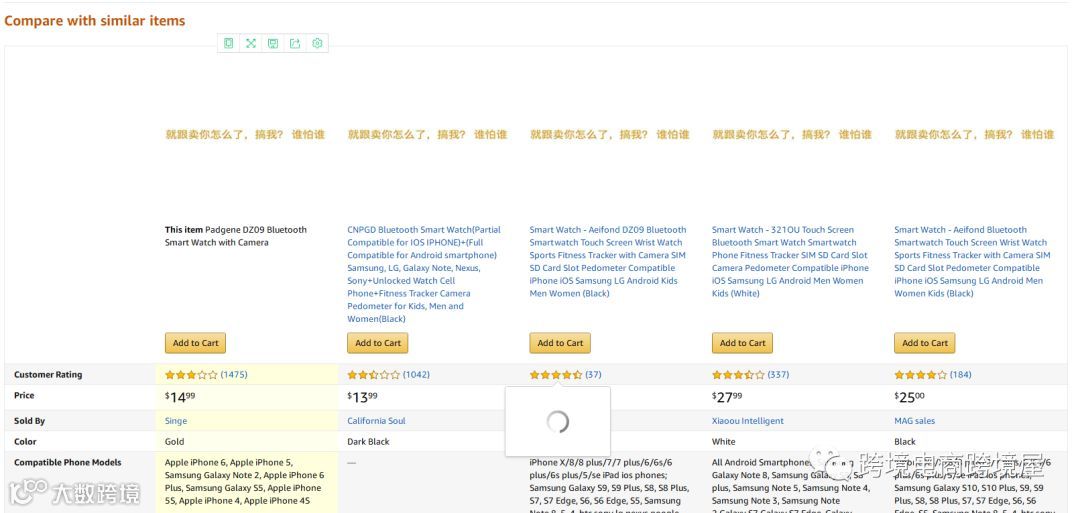The image size is (1080, 513).
Task: Open the seller link Singe
Action: click(x=176, y=421)
